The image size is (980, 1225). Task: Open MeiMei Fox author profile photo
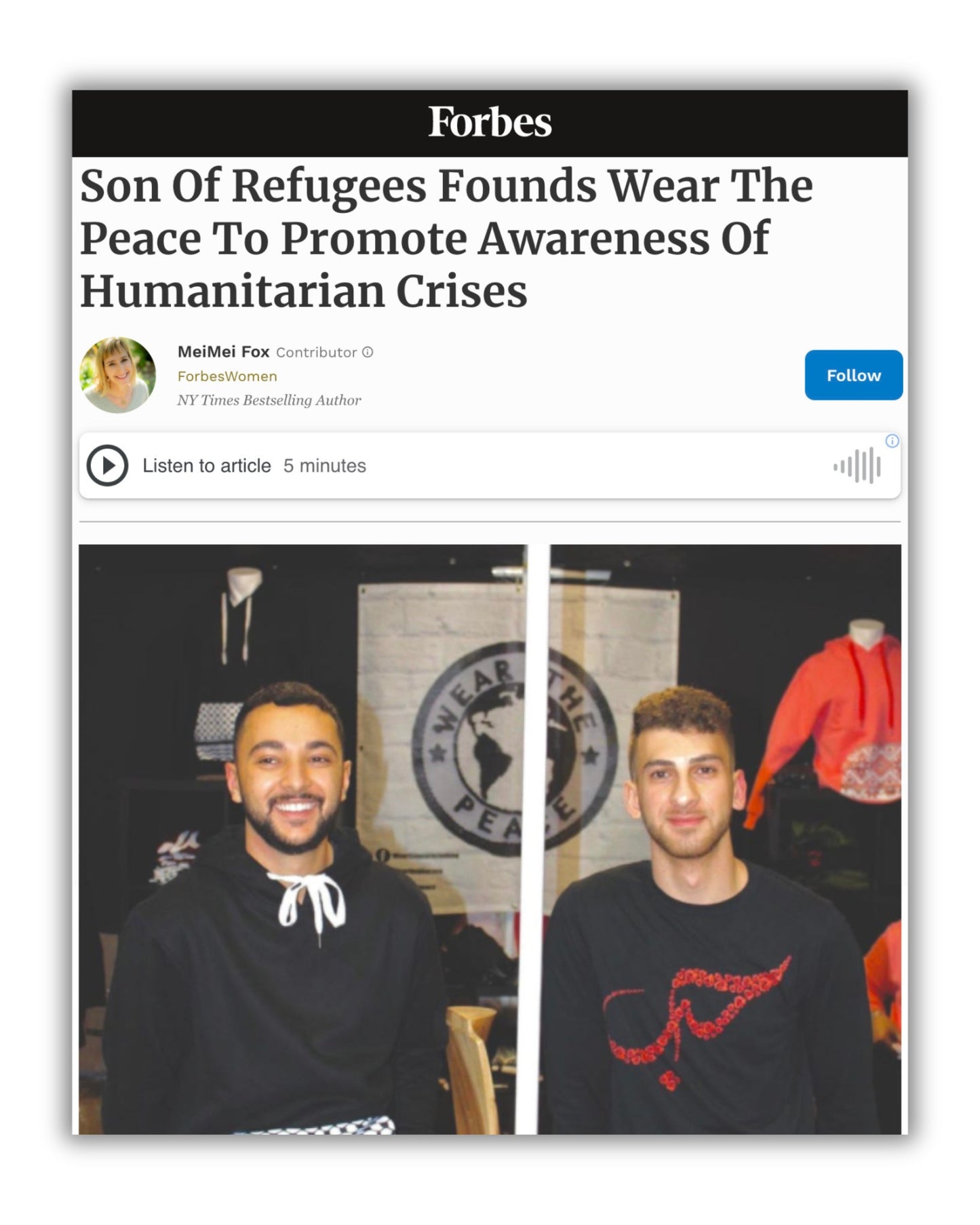coord(117,375)
